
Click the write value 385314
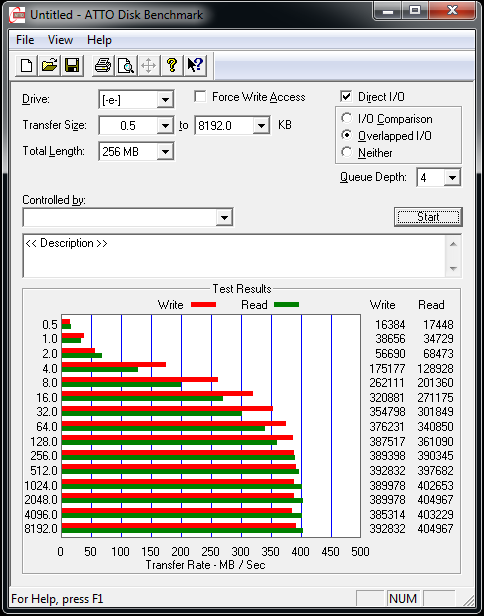click(387, 515)
